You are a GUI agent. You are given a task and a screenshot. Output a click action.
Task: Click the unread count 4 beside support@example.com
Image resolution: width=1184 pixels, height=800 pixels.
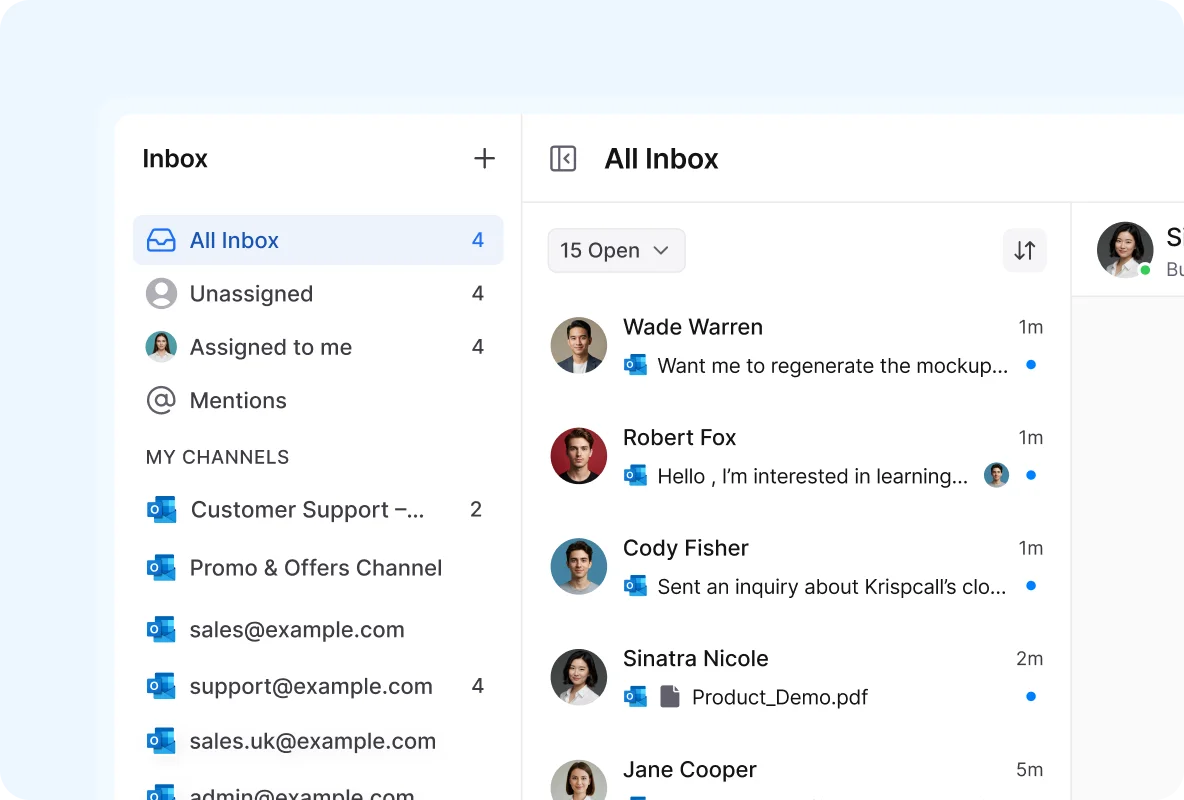pos(477,686)
